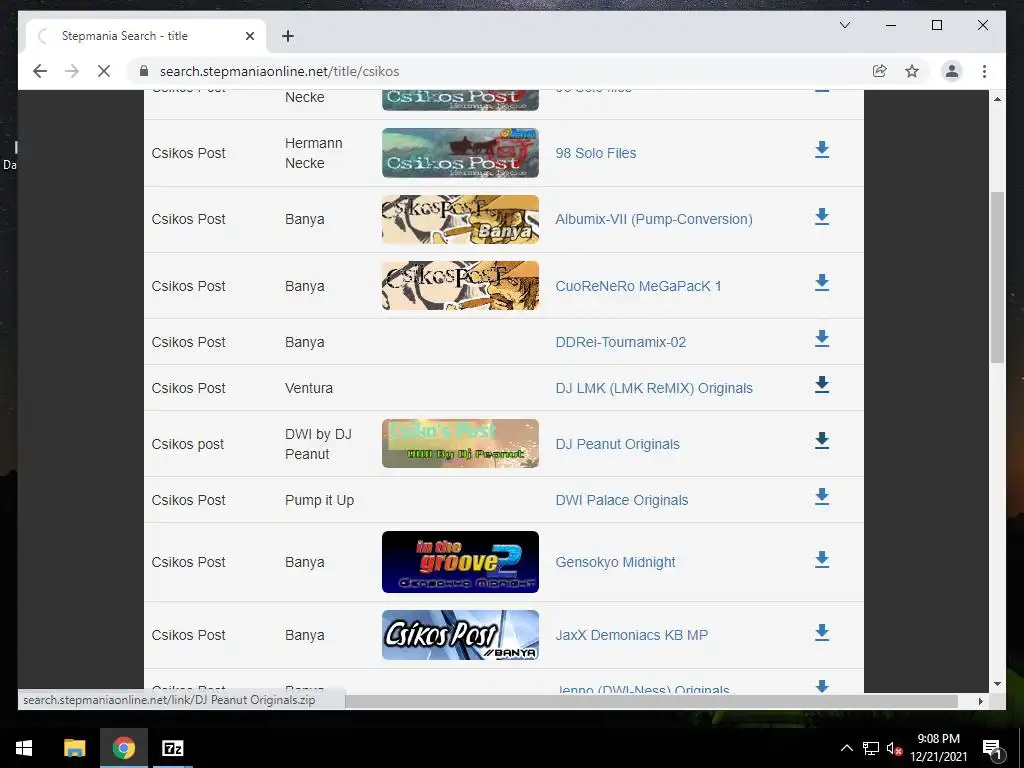Open File Explorer from the taskbar
Screen dimensions: 1024x768
[74, 748]
